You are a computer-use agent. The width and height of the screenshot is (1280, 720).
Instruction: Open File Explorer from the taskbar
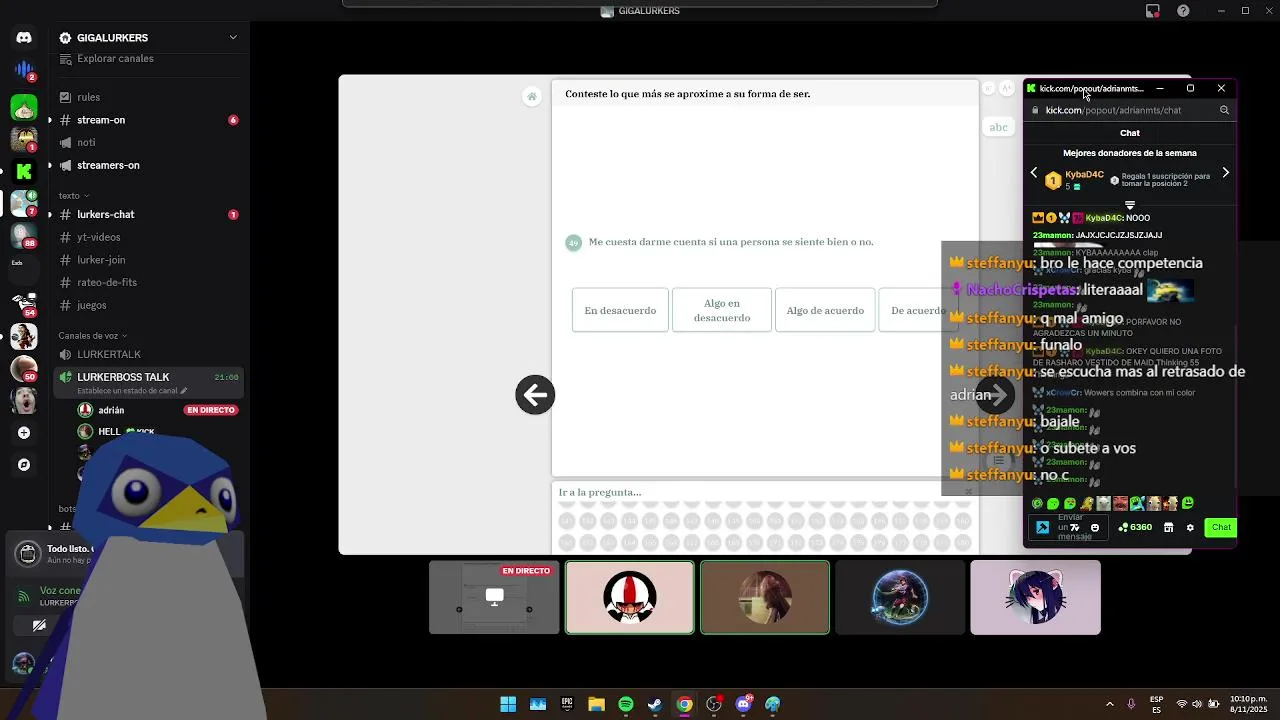pyautogui.click(x=596, y=704)
